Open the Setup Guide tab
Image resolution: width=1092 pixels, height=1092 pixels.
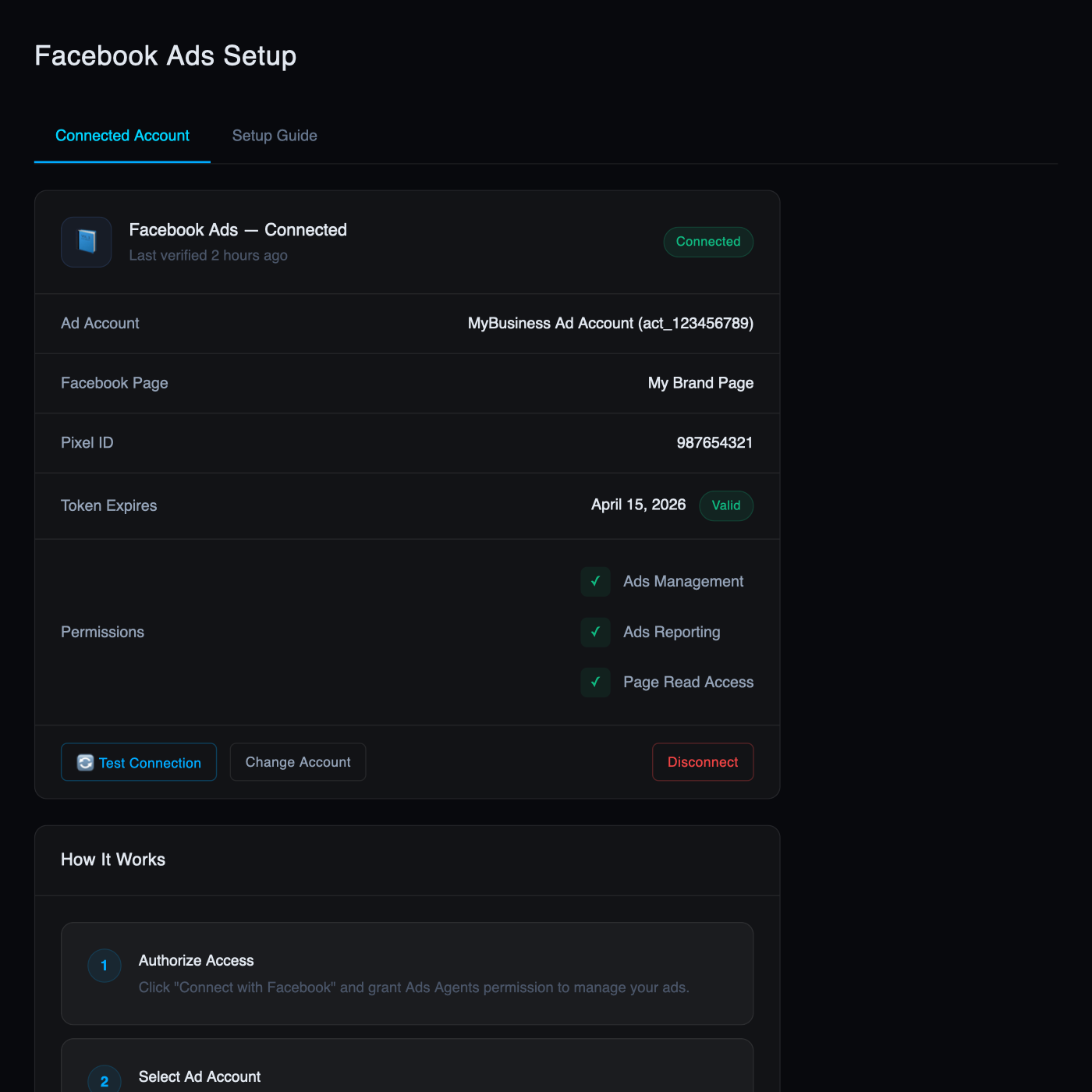coord(275,136)
